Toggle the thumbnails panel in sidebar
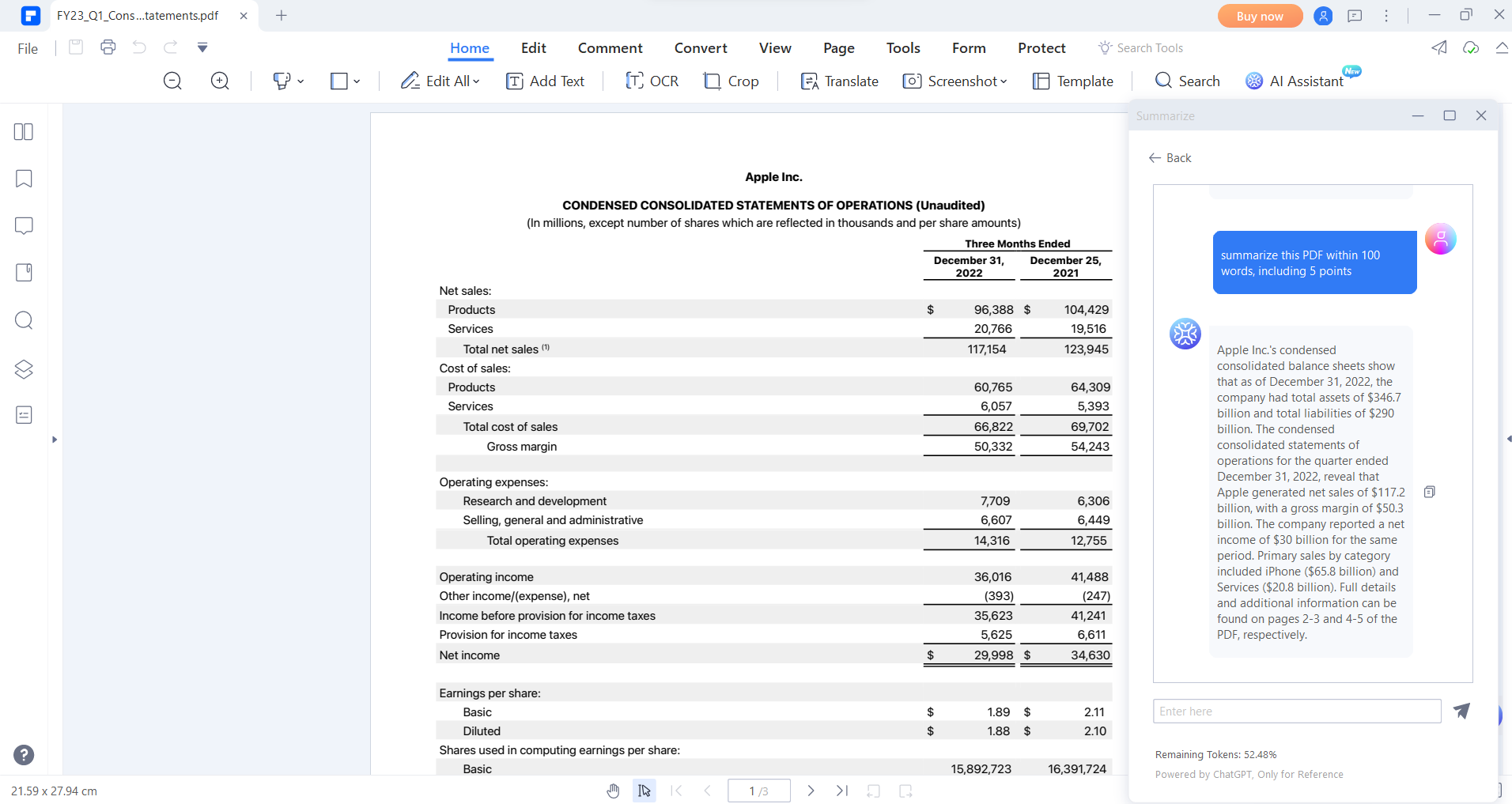 point(24,132)
